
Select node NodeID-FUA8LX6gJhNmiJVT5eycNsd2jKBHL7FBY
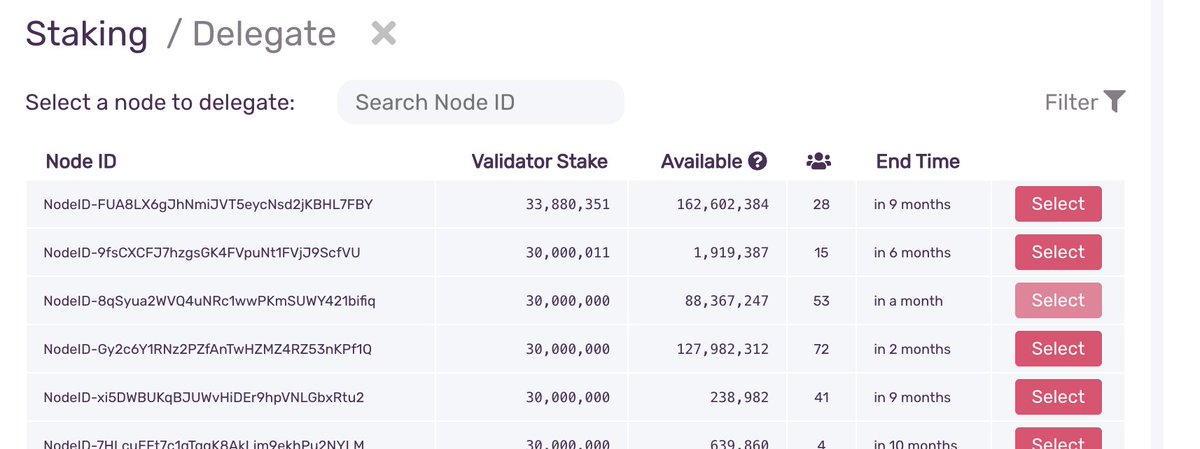pyautogui.click(x=1058, y=204)
